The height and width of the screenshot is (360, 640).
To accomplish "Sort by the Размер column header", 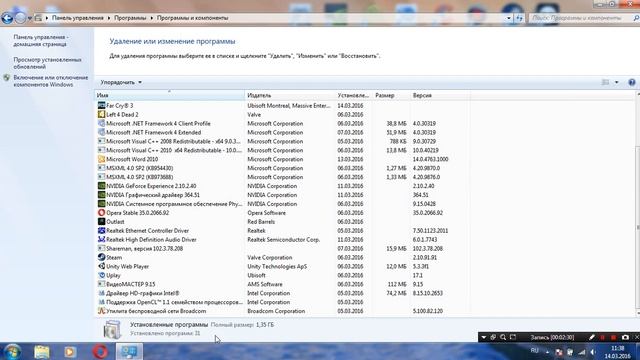I will point(391,95).
